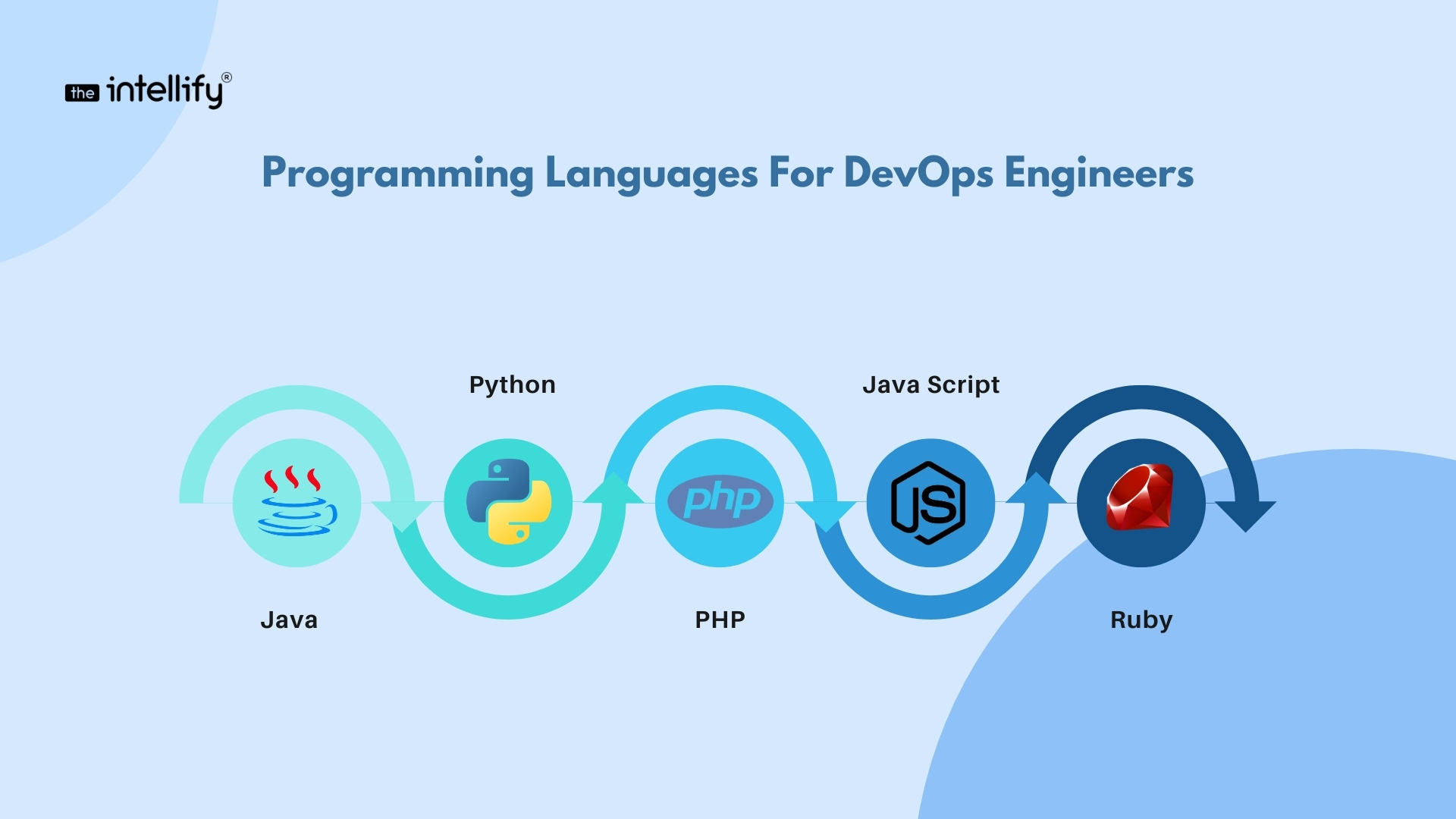The image size is (1456, 819).
Task: Click the dark blue arc above Ruby
Action: point(1142,397)
